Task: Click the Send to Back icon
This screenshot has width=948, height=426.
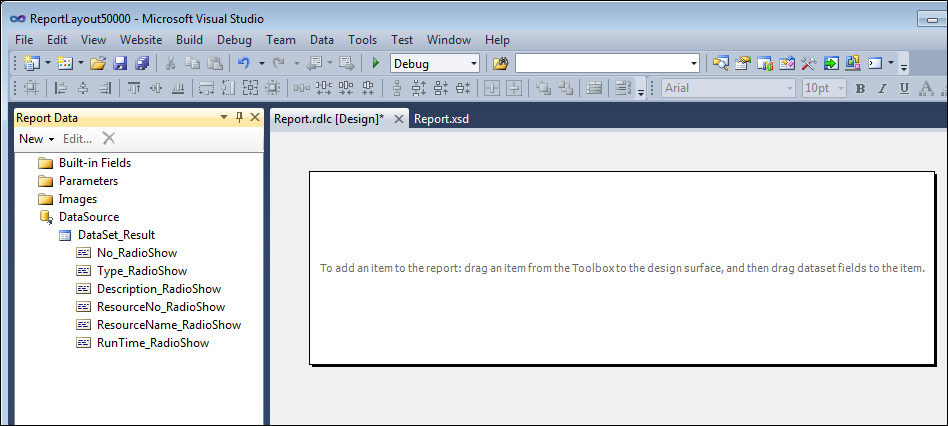Action: [565, 88]
